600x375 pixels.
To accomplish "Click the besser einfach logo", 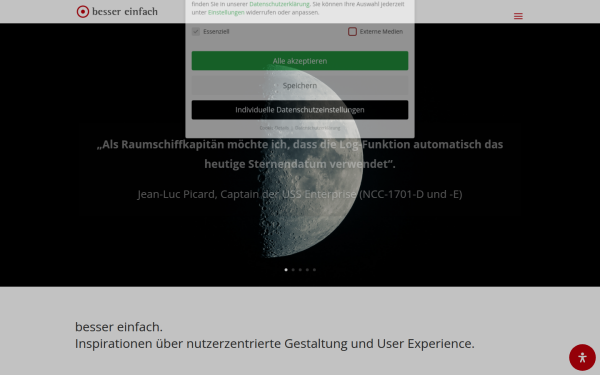I will pos(117,11).
